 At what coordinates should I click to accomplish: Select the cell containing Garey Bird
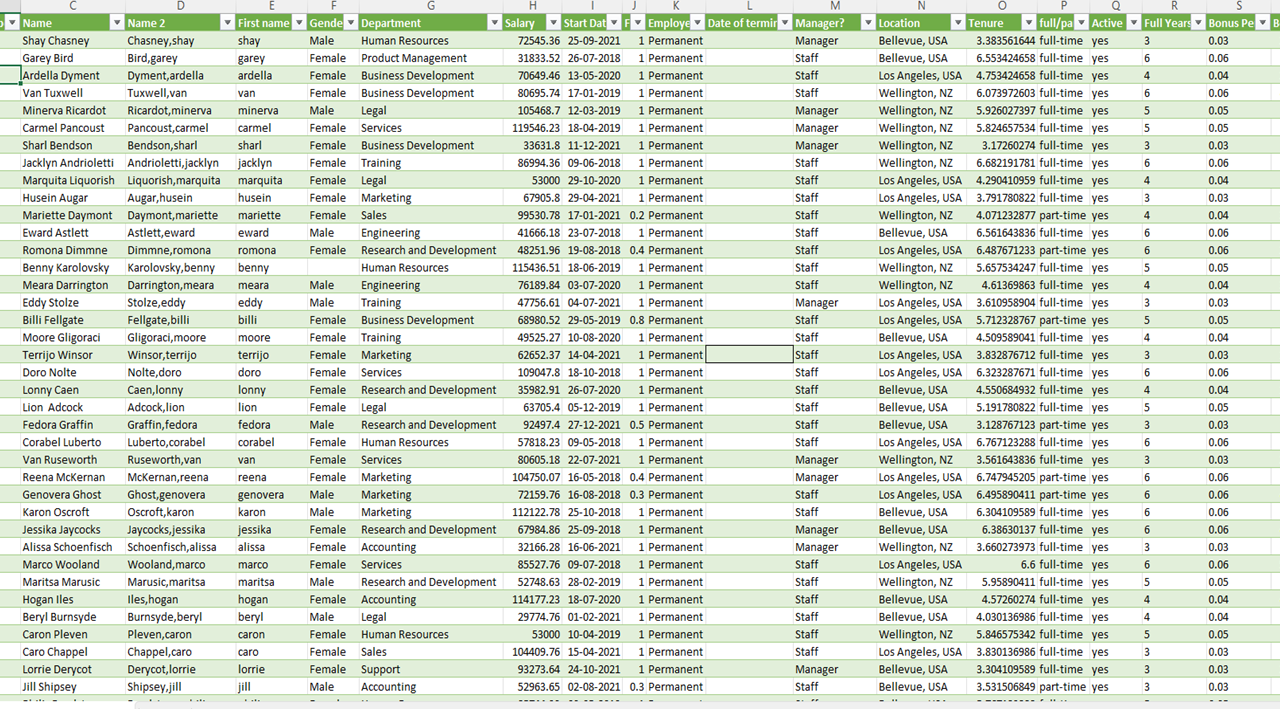[72, 58]
